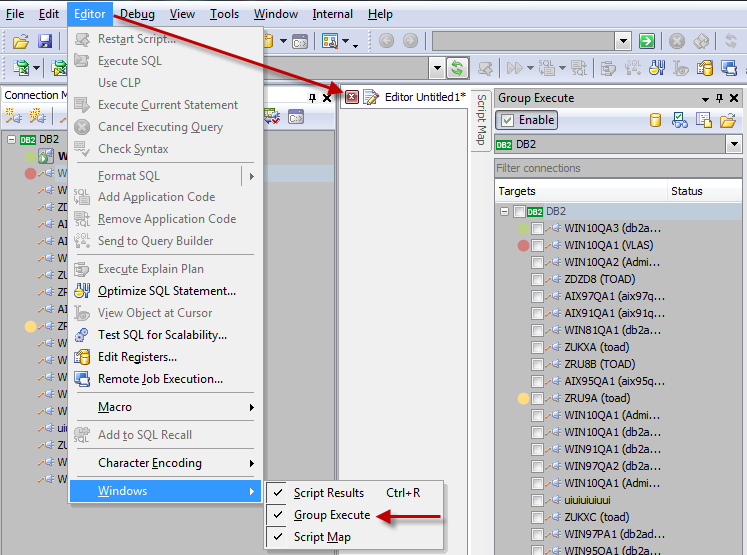Open the top toolbar combo box dropdown arrow
This screenshot has height=555, width=747.
623,41
